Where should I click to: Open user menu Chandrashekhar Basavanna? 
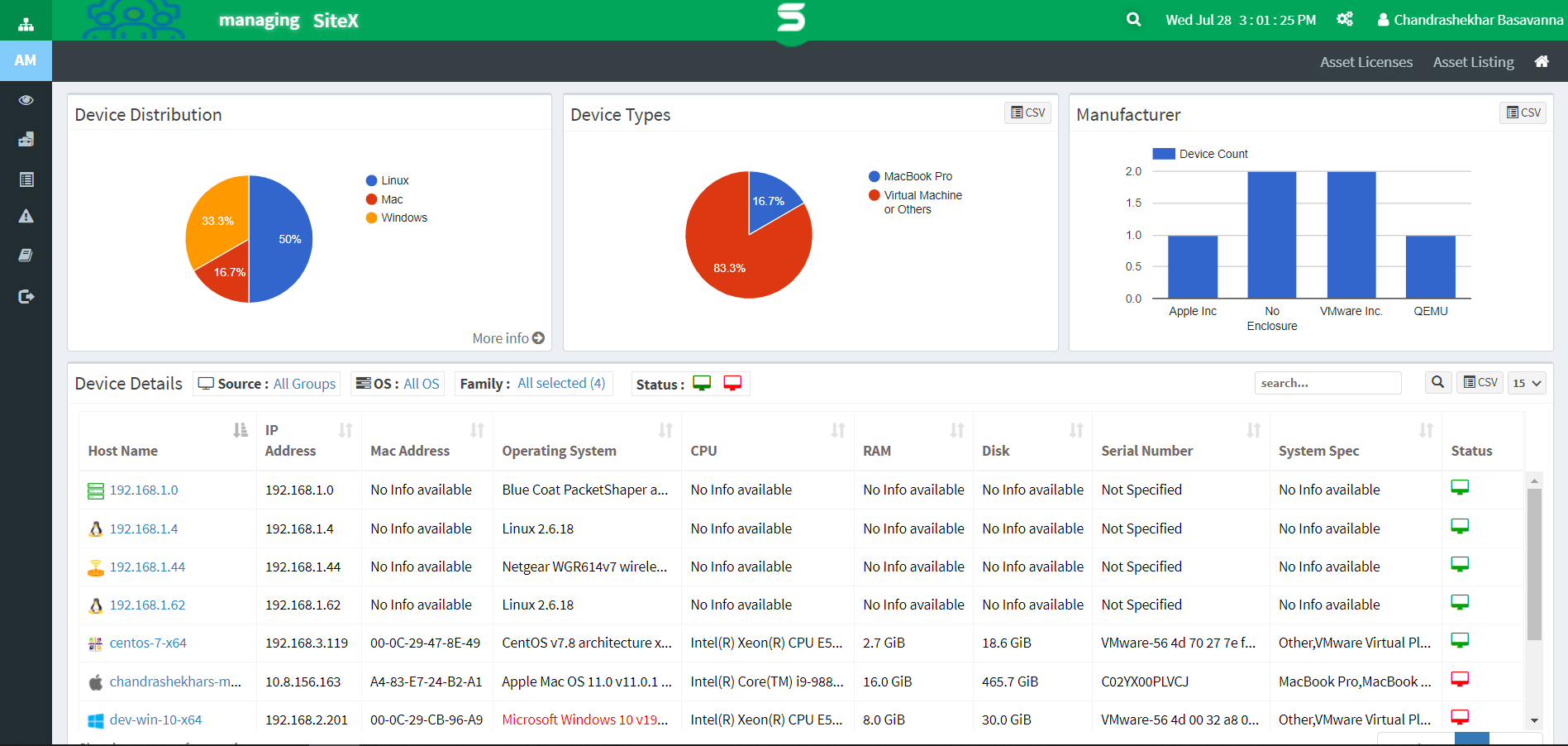coord(1470,20)
